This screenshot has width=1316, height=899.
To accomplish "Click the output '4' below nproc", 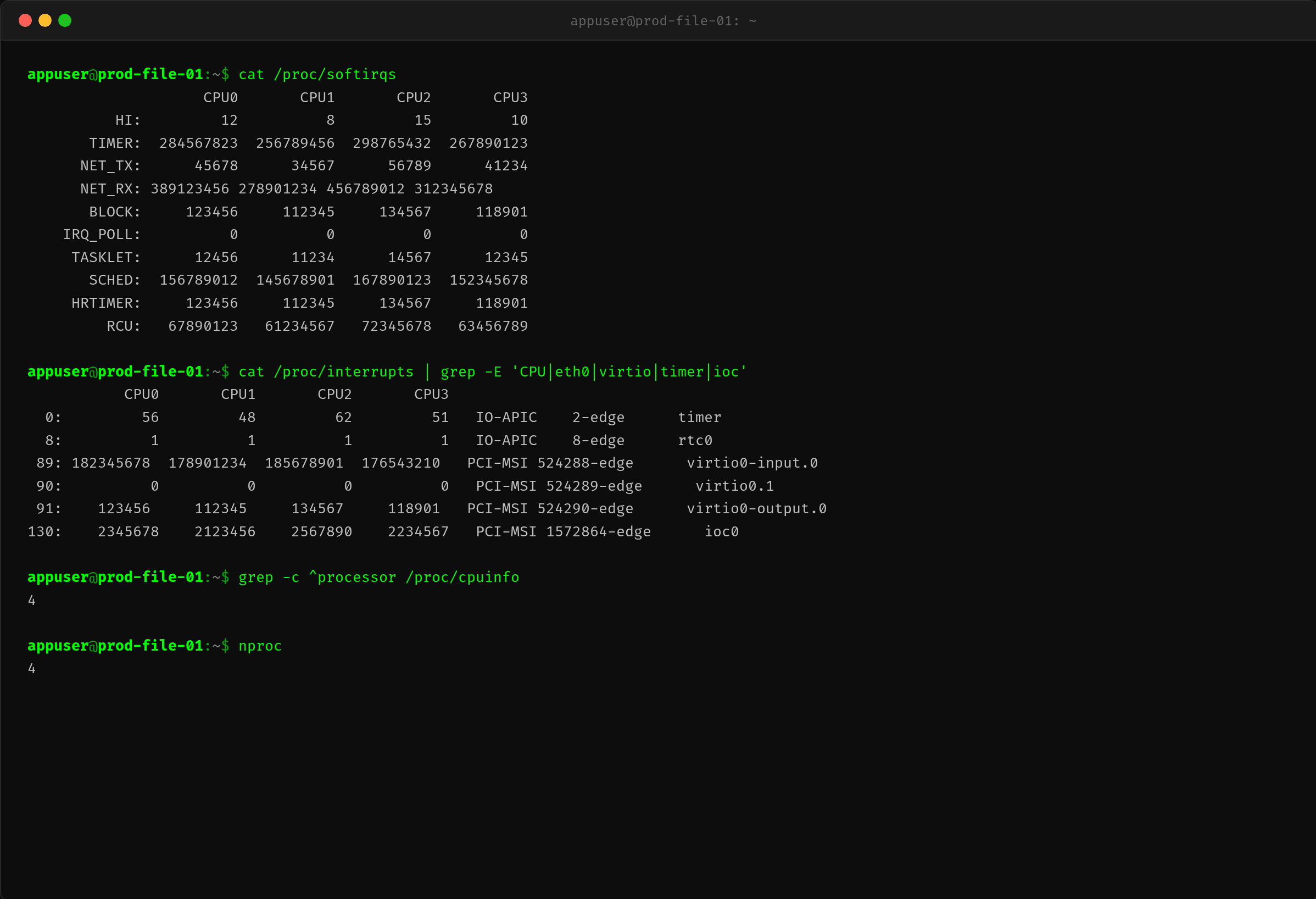I will coord(32,668).
